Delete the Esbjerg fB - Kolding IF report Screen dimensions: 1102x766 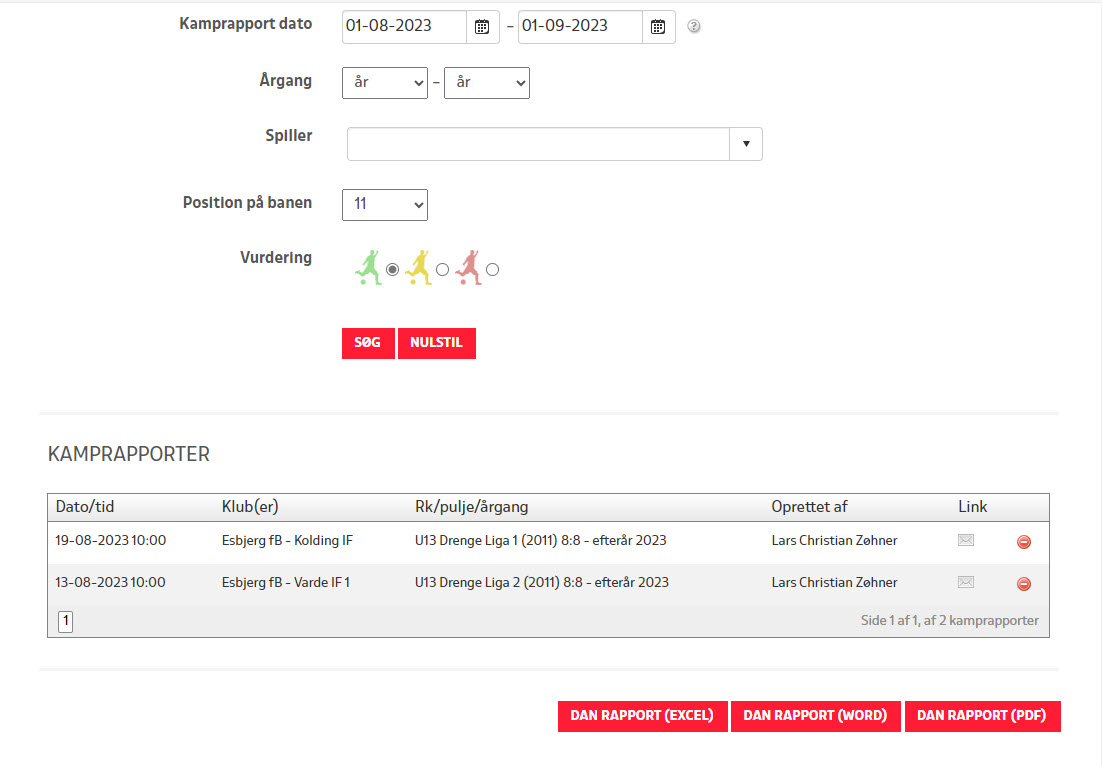tap(1023, 542)
